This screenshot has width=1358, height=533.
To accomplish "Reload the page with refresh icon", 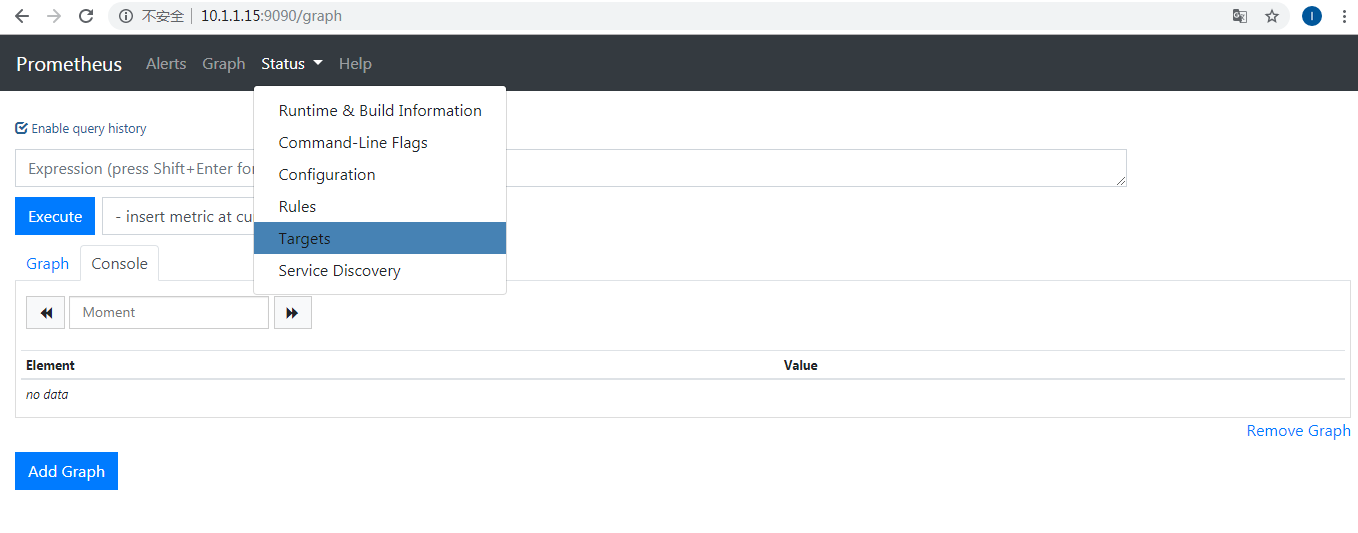I will 86,16.
